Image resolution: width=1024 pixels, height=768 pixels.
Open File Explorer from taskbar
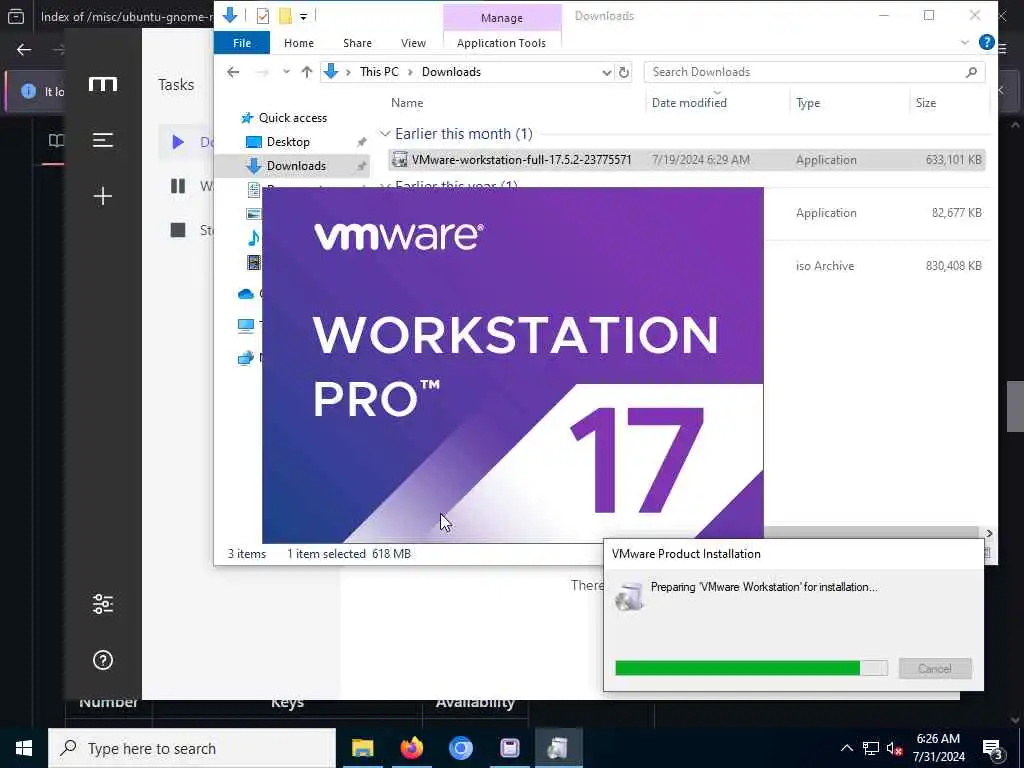click(x=362, y=748)
